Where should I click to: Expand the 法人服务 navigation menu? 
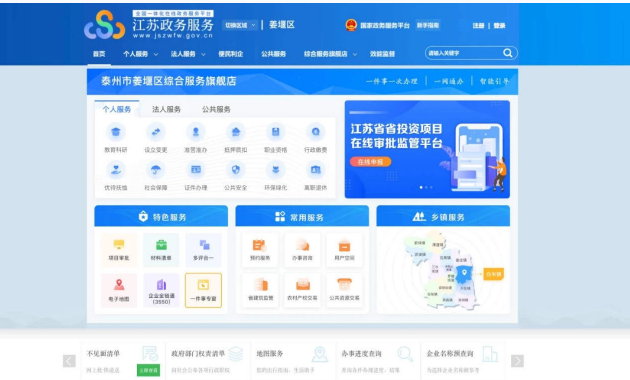coord(188,54)
